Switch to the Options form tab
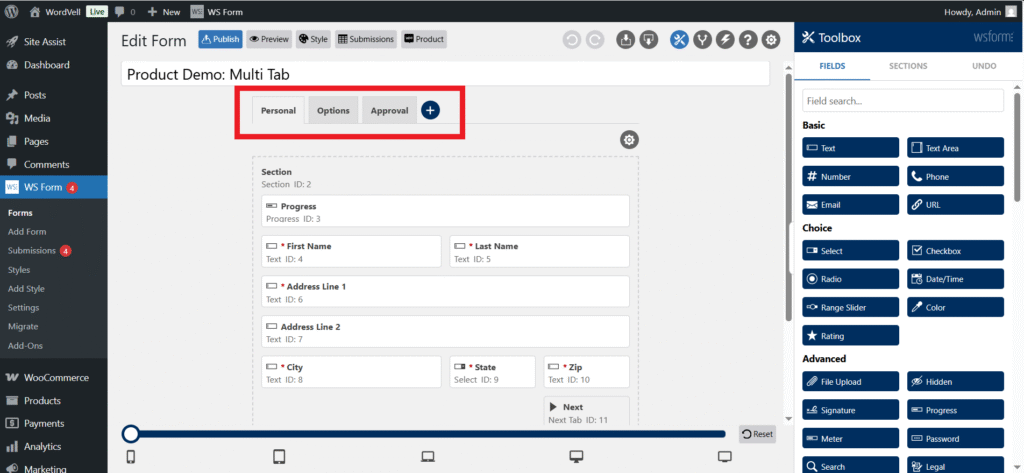1024x473 pixels. click(x=333, y=110)
